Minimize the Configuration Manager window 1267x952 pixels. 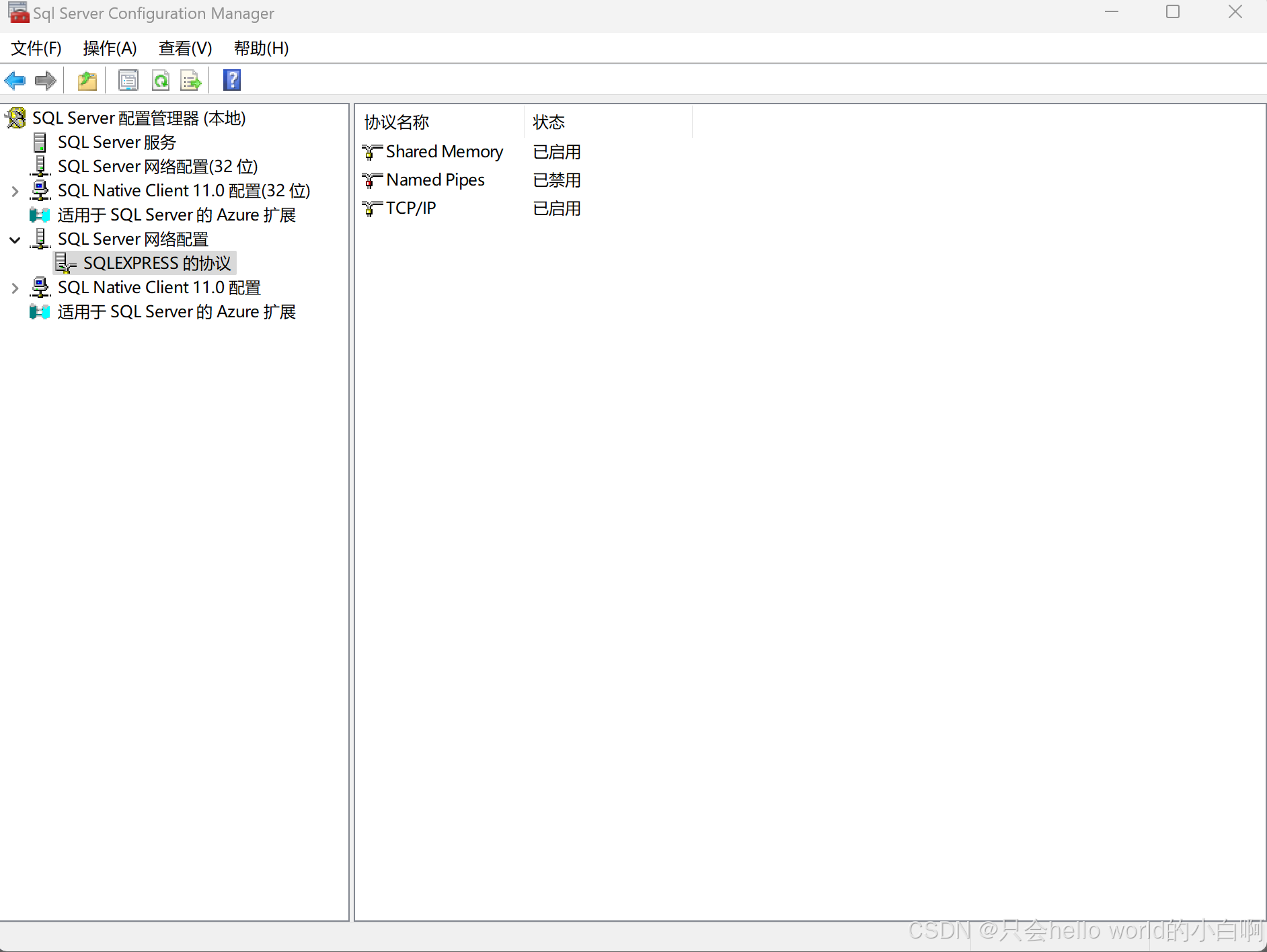tap(1112, 12)
